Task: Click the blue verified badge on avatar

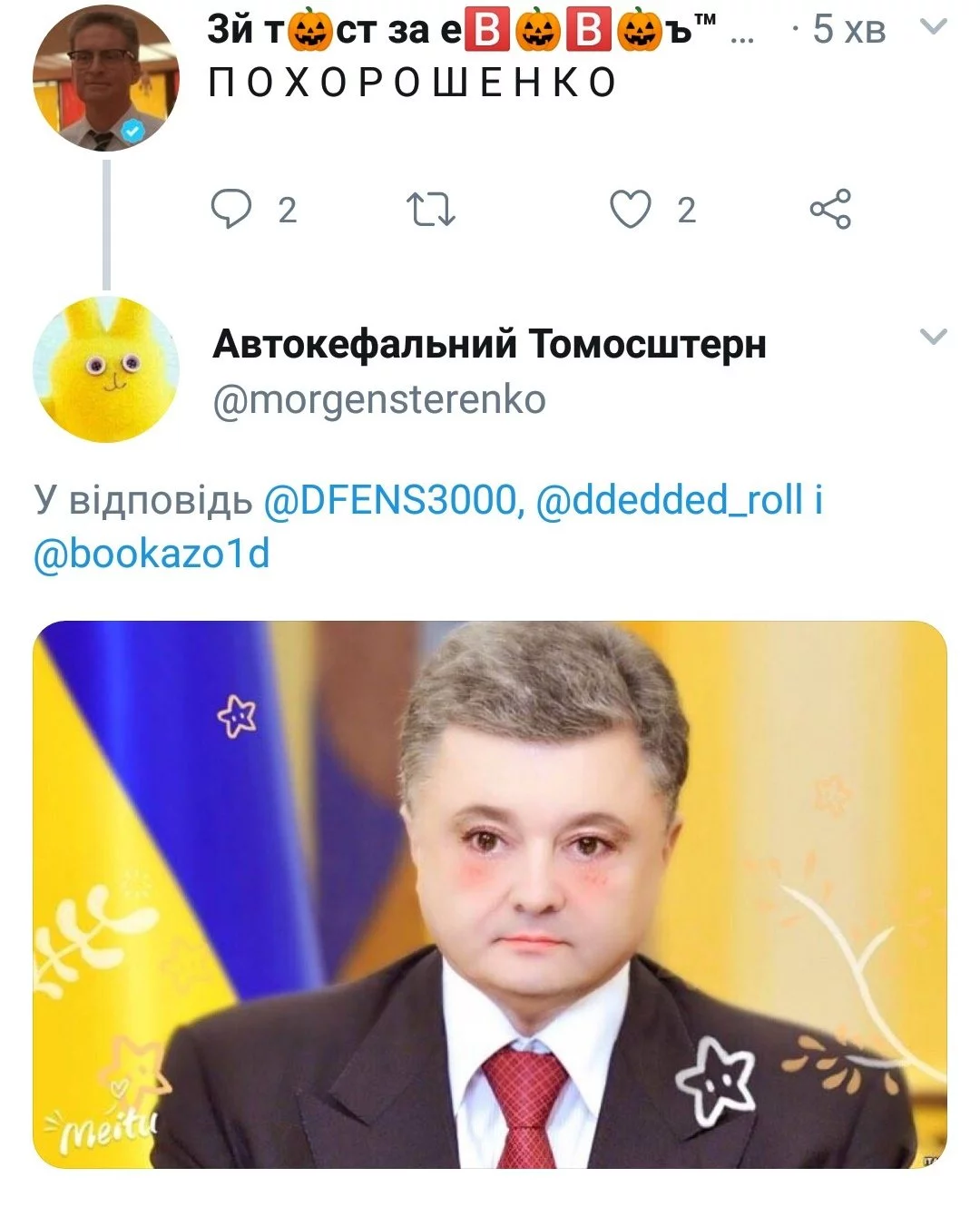Action: pyautogui.click(x=134, y=131)
